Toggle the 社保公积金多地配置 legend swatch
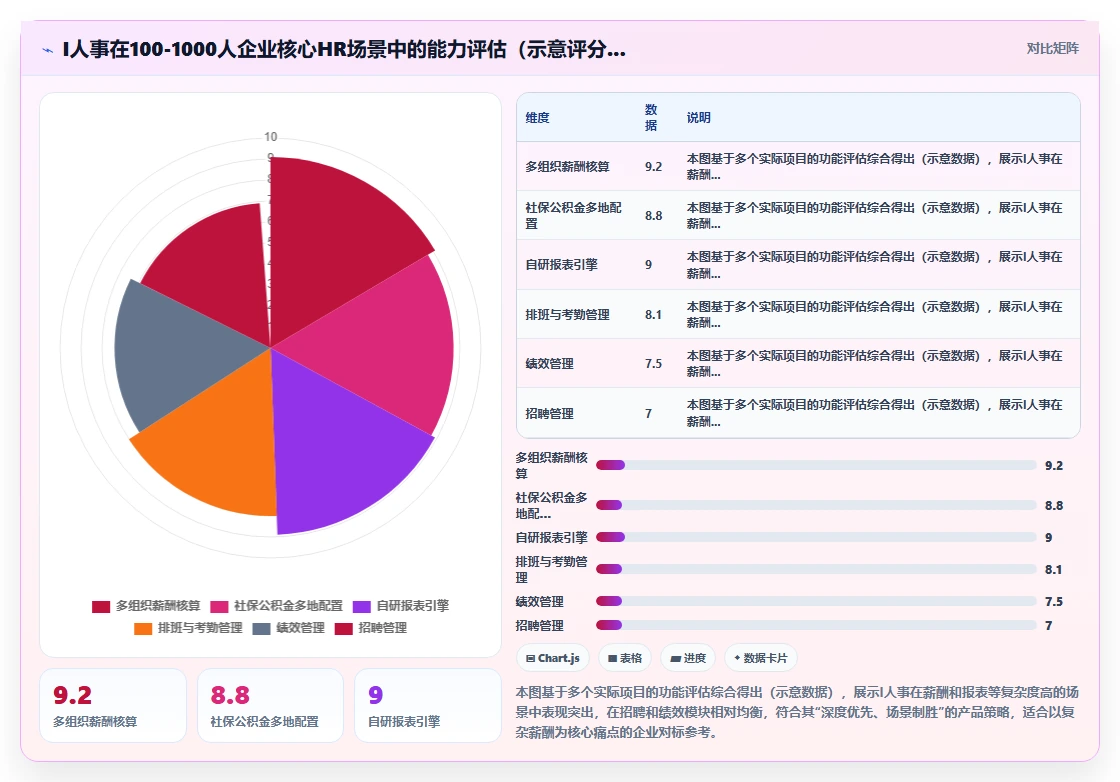 coord(219,606)
